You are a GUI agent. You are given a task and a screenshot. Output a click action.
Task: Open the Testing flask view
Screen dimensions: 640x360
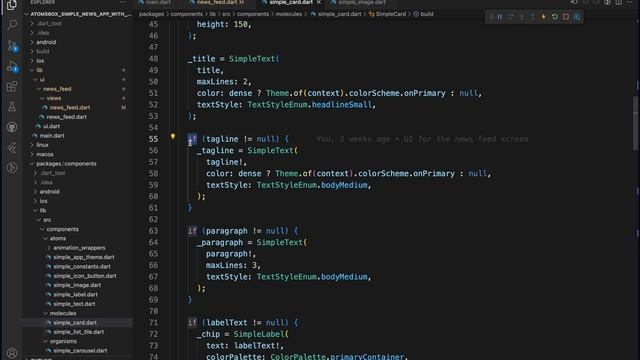12,107
